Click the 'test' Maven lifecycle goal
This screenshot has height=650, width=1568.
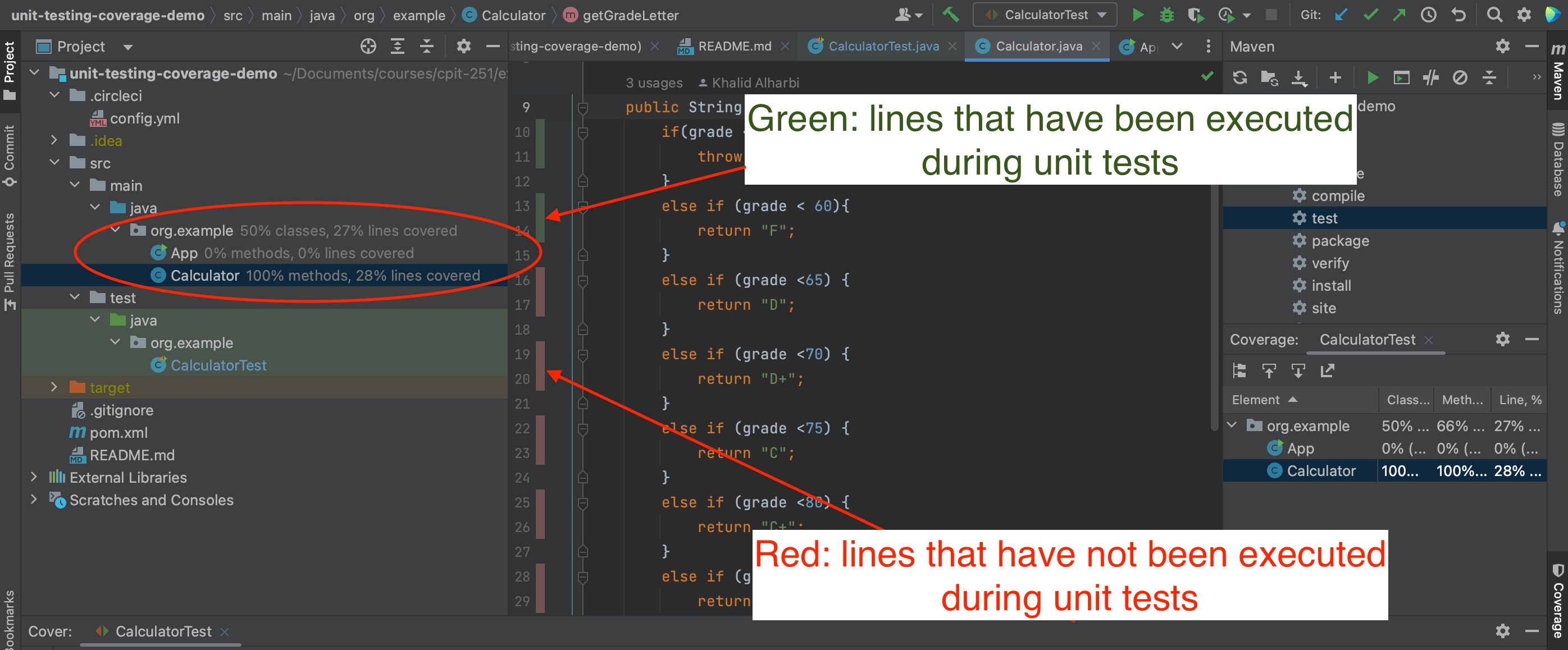[x=1324, y=218]
